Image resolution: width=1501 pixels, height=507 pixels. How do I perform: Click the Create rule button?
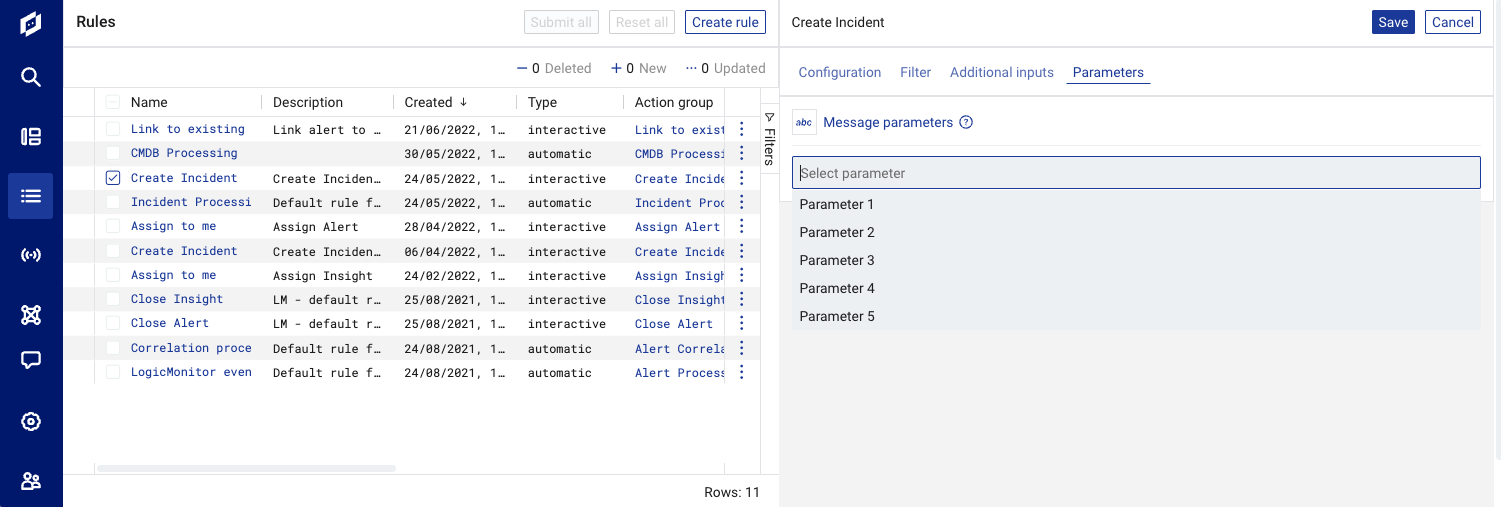725,22
